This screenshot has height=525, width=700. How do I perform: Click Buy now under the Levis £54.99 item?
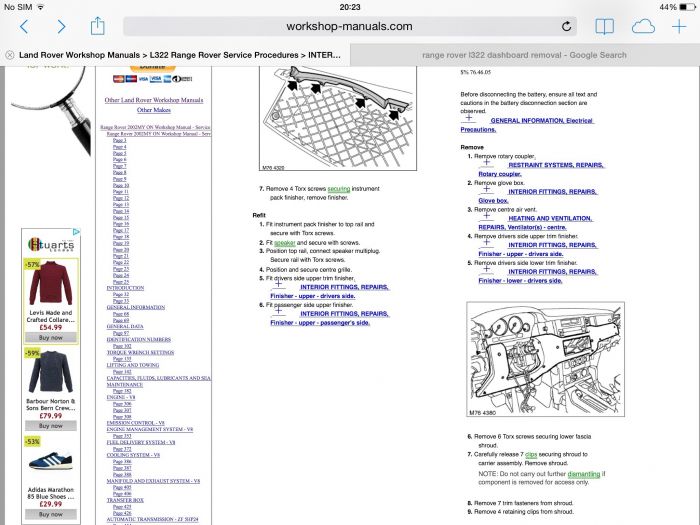[x=51, y=338]
